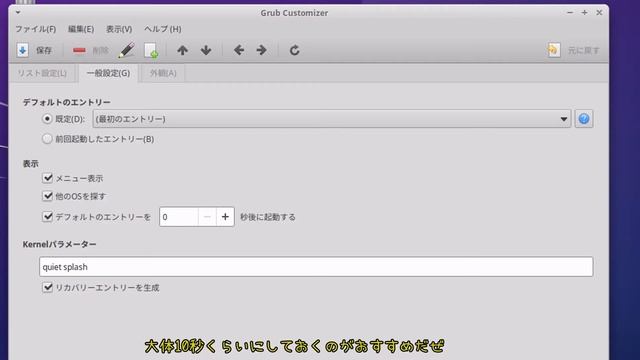Toggle リカバリーエントリーを生成 checkbox
The width and height of the screenshot is (640, 360).
[x=47, y=287]
